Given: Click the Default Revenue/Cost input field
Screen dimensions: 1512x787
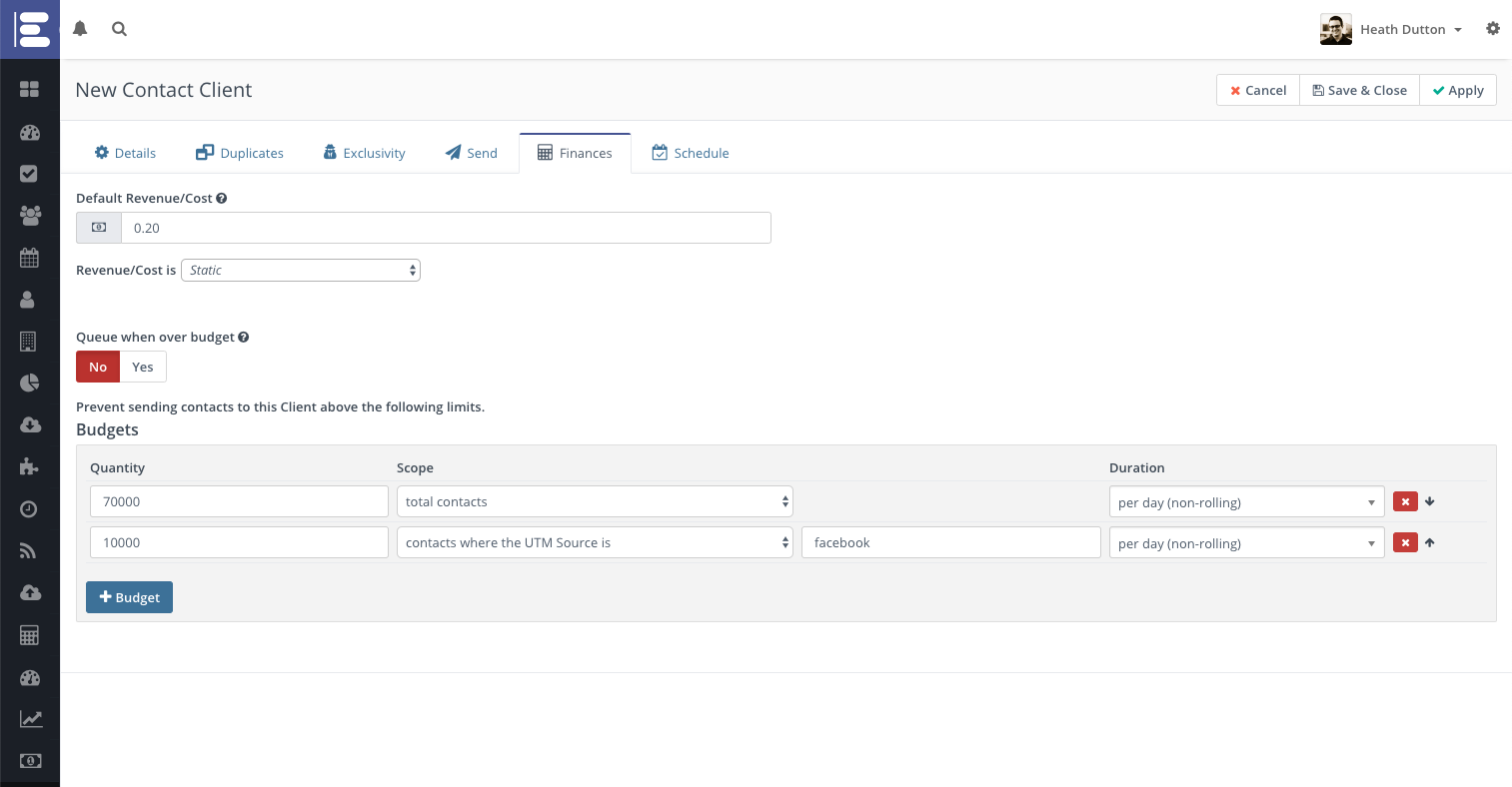Looking at the screenshot, I should point(446,228).
